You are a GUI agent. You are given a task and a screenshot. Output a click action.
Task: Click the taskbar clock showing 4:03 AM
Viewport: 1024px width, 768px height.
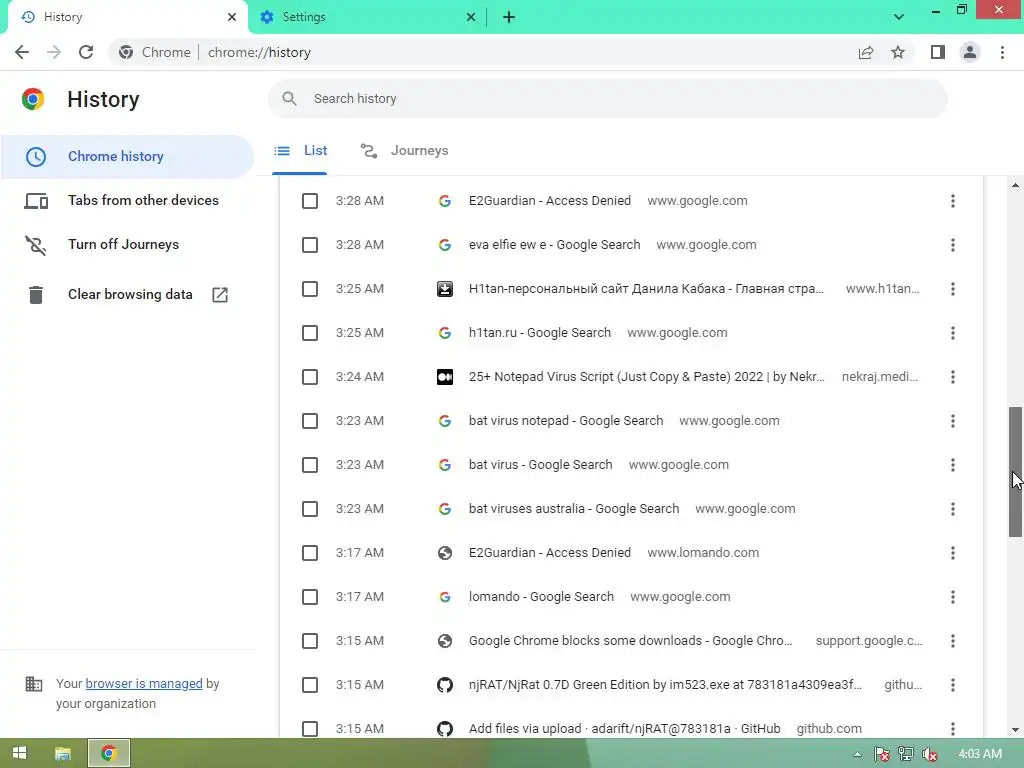980,754
